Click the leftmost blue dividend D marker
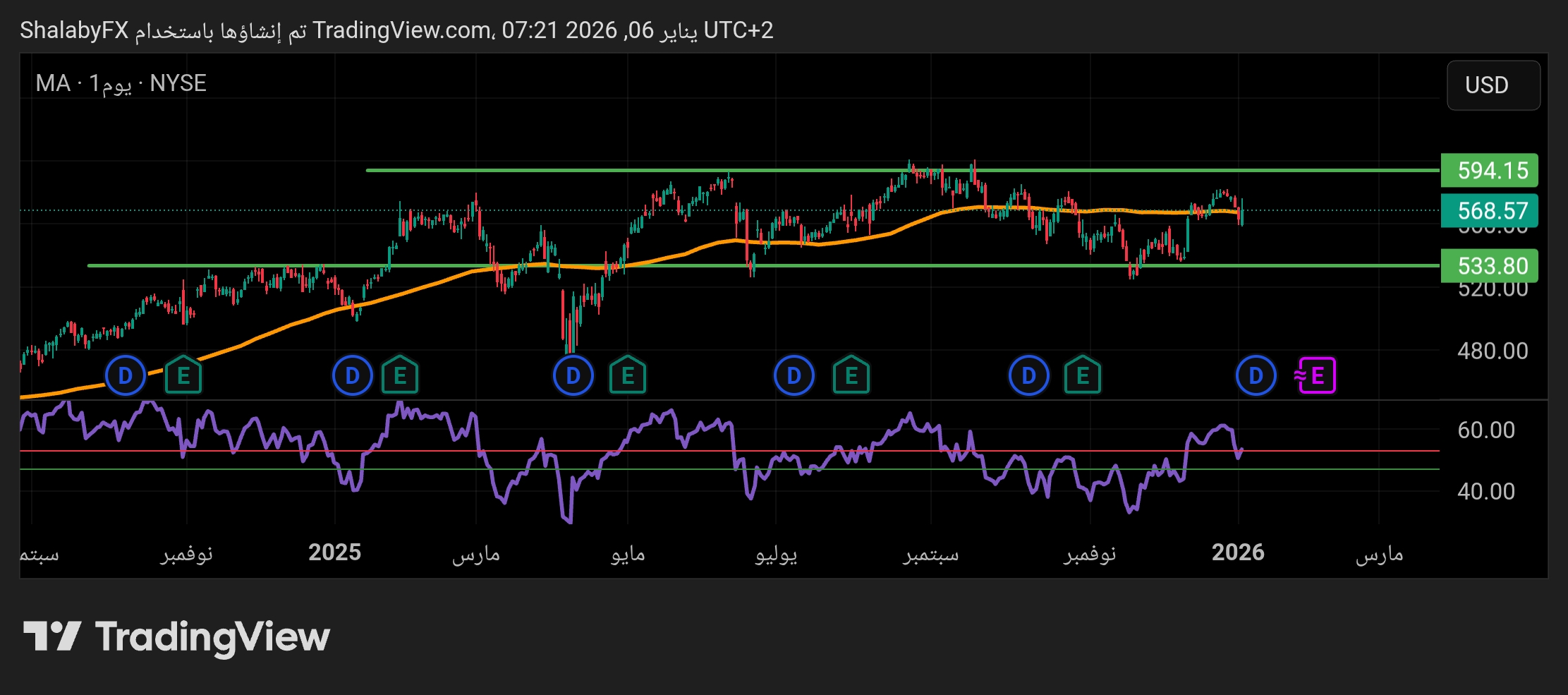1568x695 pixels. (x=126, y=375)
